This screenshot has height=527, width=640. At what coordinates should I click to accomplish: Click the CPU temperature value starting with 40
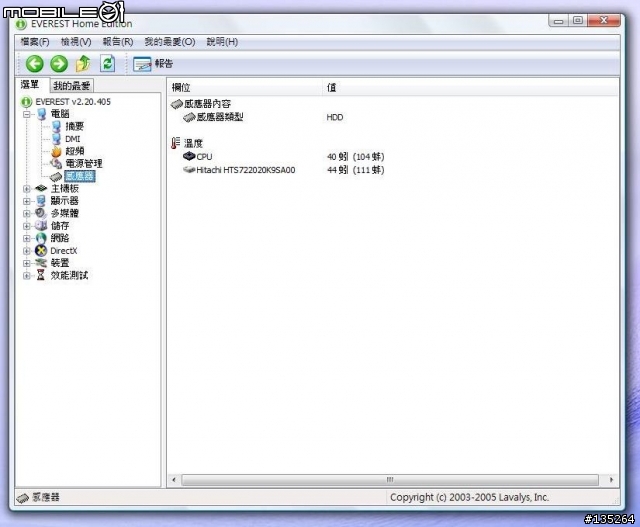[356, 157]
